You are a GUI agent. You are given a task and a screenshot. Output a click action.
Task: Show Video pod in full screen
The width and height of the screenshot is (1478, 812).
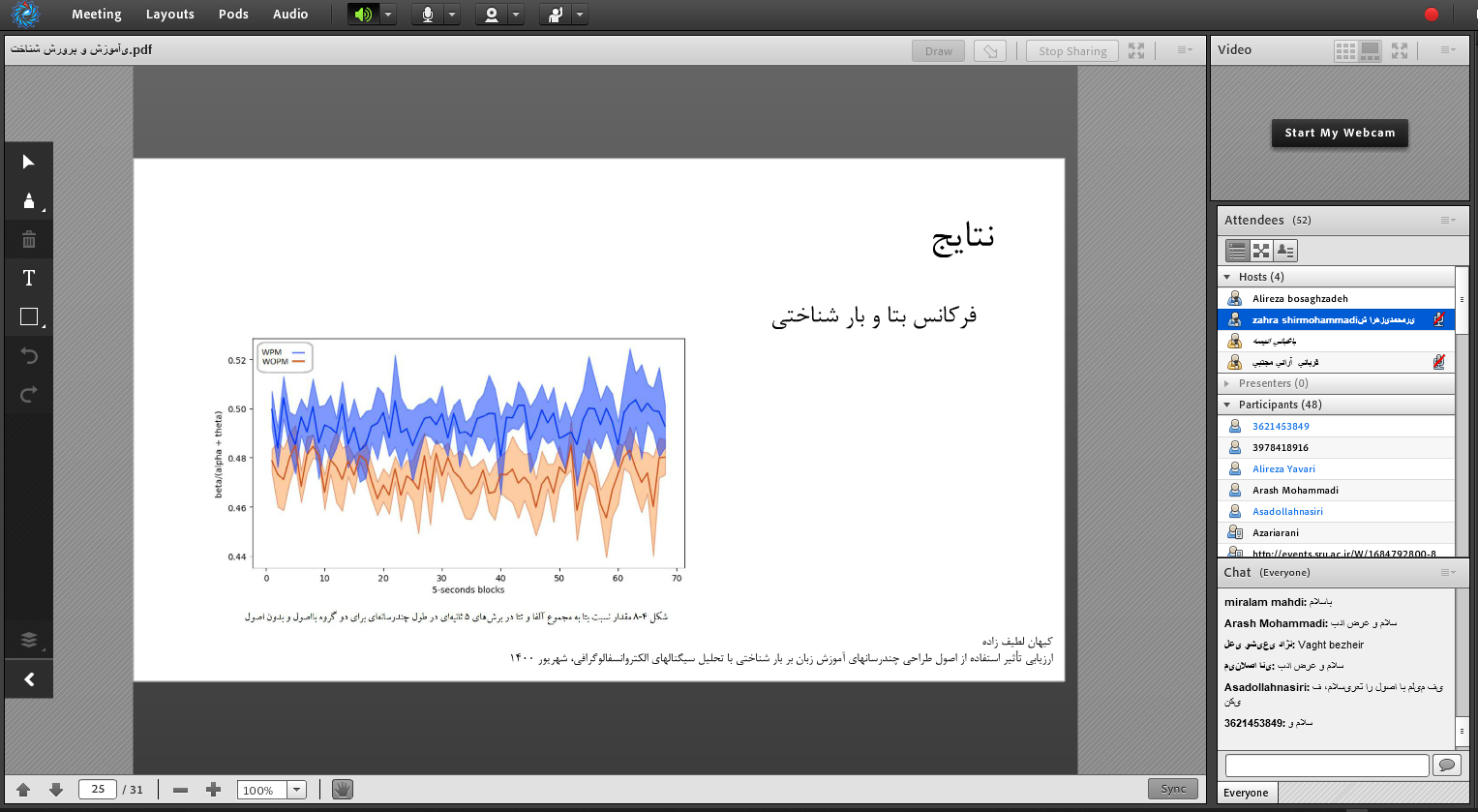(1400, 50)
